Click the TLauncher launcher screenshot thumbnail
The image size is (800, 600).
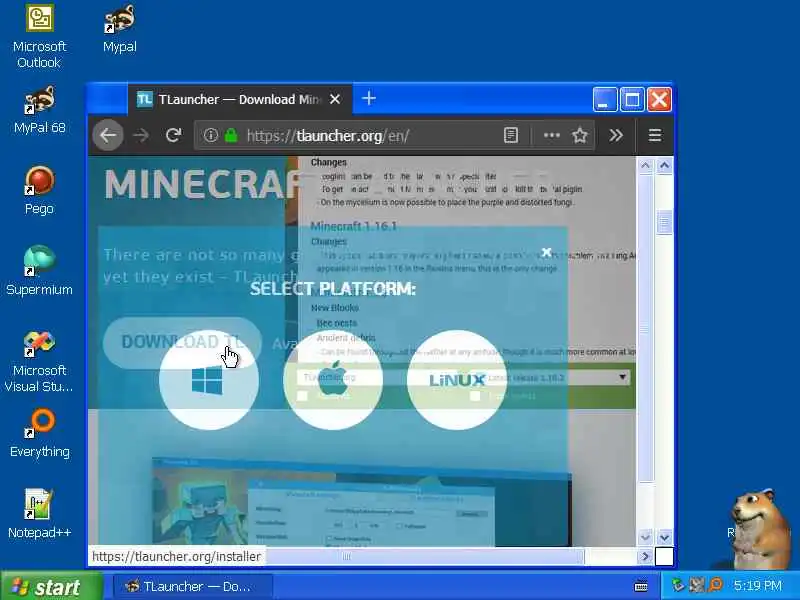click(362, 503)
